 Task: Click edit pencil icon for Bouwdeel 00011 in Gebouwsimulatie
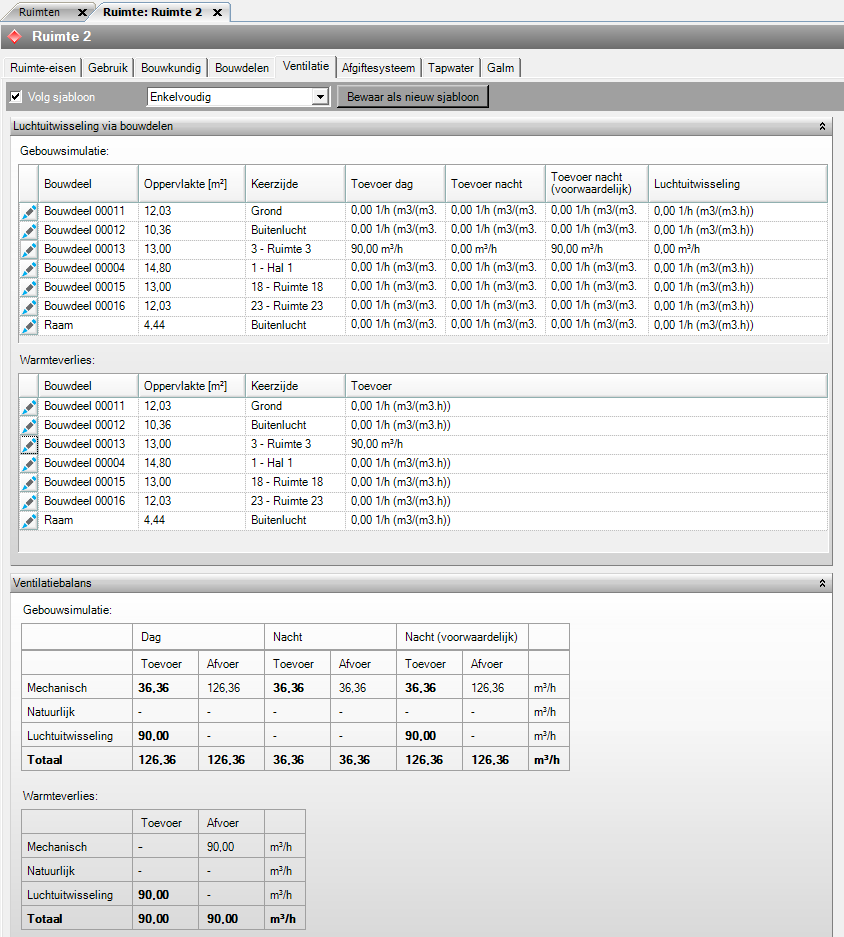pyautogui.click(x=29, y=212)
